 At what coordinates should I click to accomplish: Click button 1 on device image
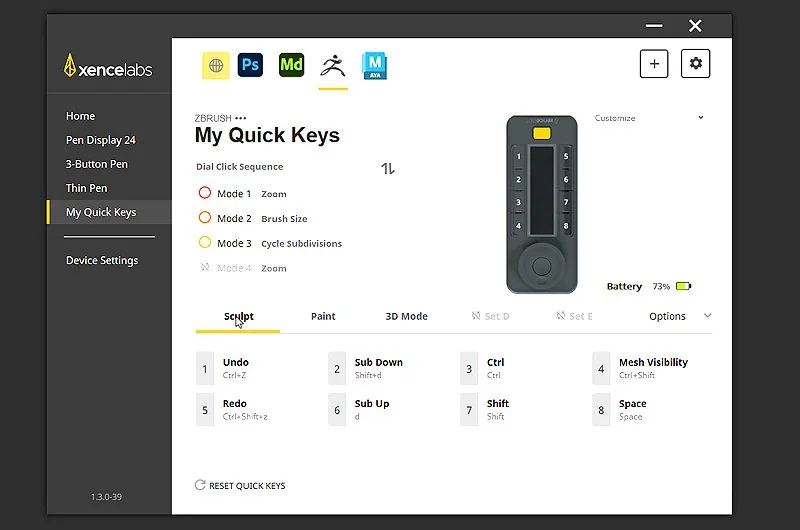[518, 157]
